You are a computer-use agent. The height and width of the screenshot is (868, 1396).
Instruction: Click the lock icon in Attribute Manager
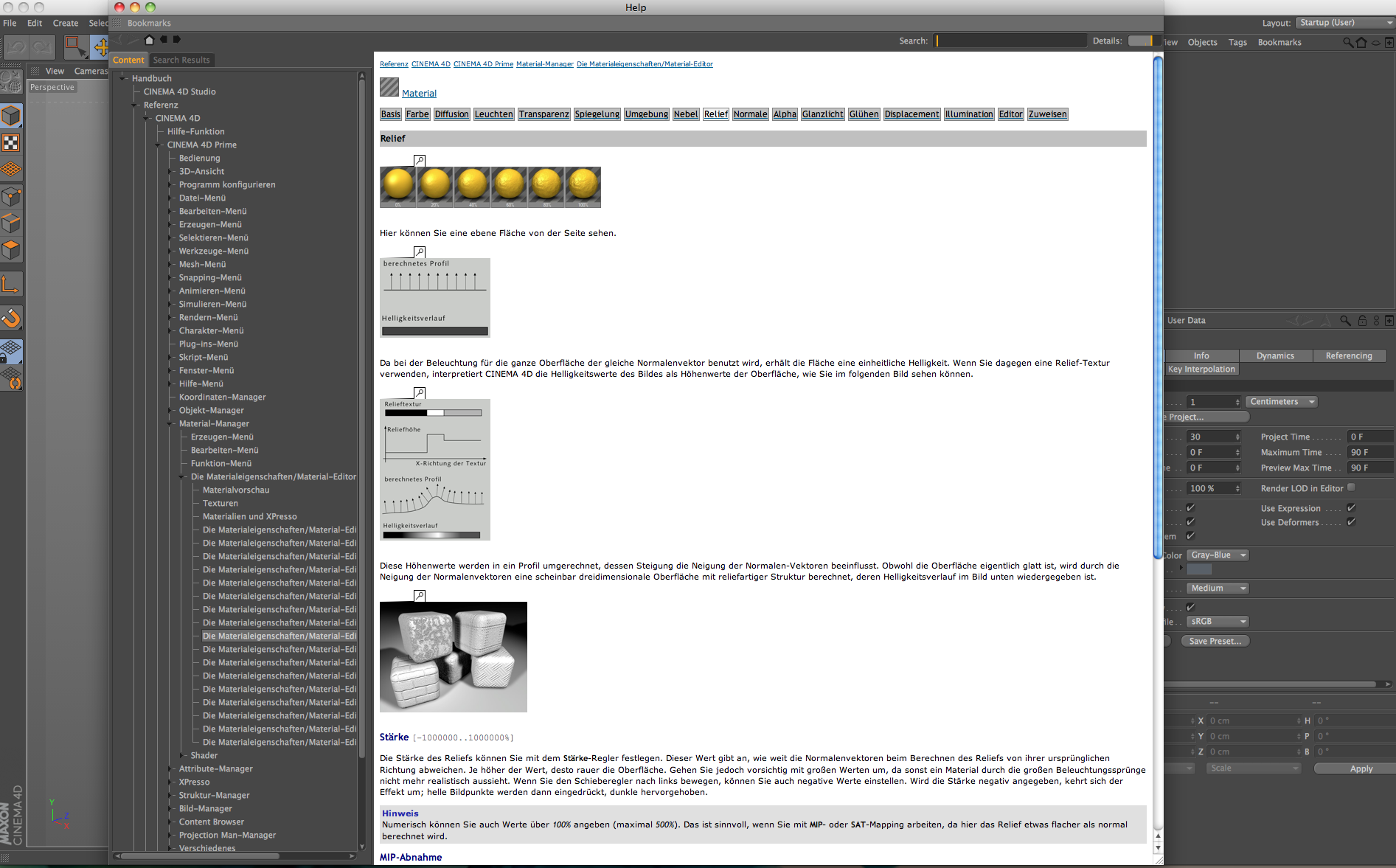[x=1362, y=320]
